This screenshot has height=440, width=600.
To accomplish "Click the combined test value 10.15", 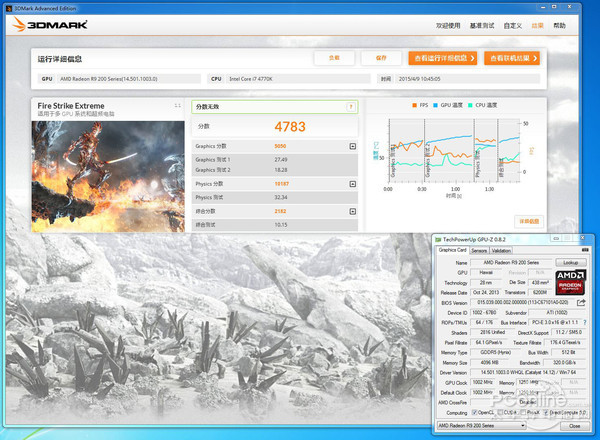I will point(280,225).
